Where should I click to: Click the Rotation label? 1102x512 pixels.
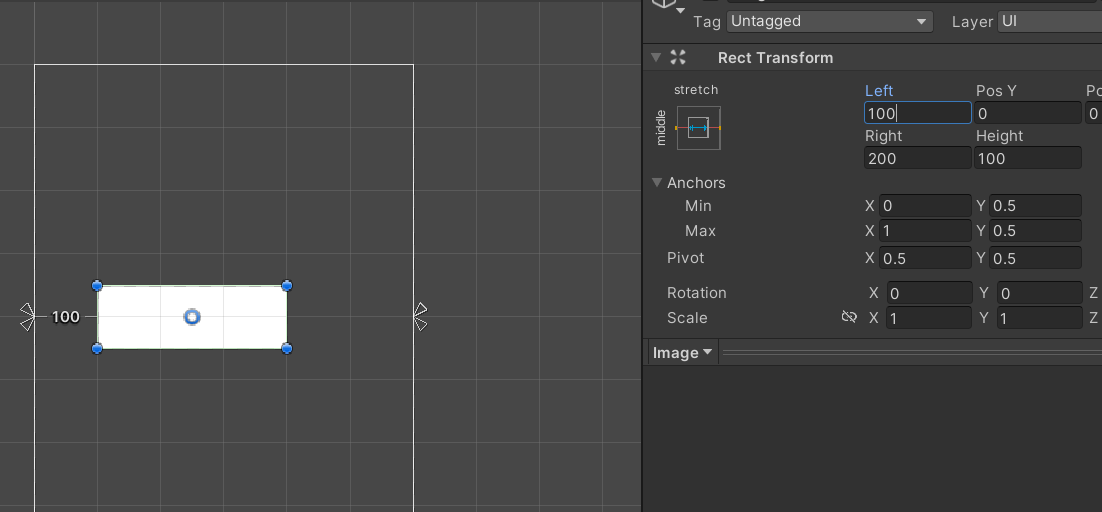click(696, 293)
